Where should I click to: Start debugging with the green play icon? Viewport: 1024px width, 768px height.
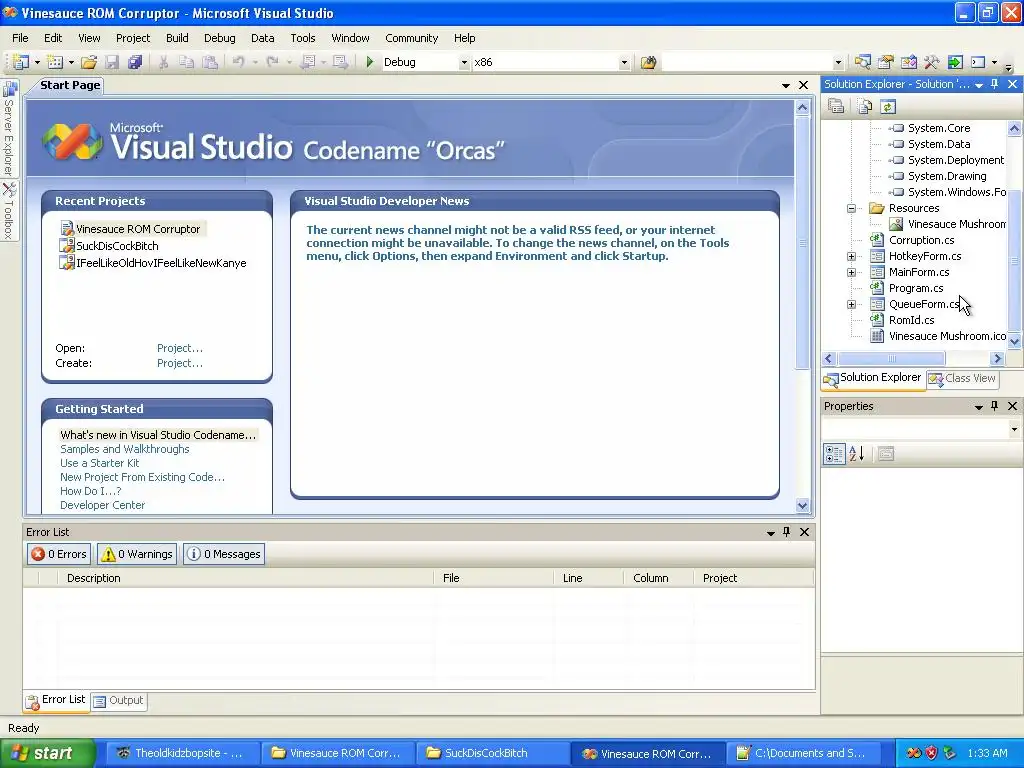pyautogui.click(x=370, y=62)
